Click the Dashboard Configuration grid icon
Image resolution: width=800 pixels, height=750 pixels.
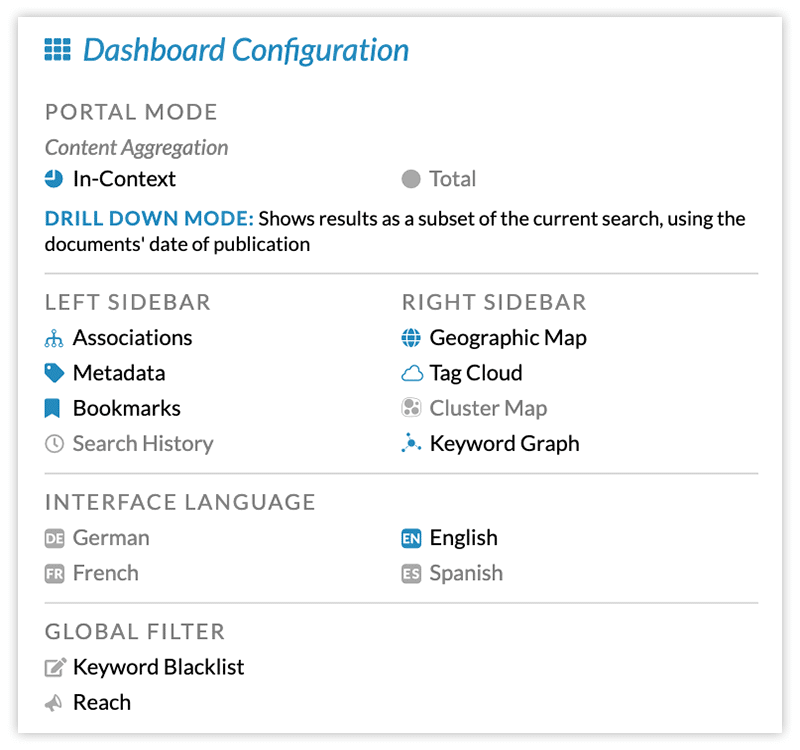(57, 50)
